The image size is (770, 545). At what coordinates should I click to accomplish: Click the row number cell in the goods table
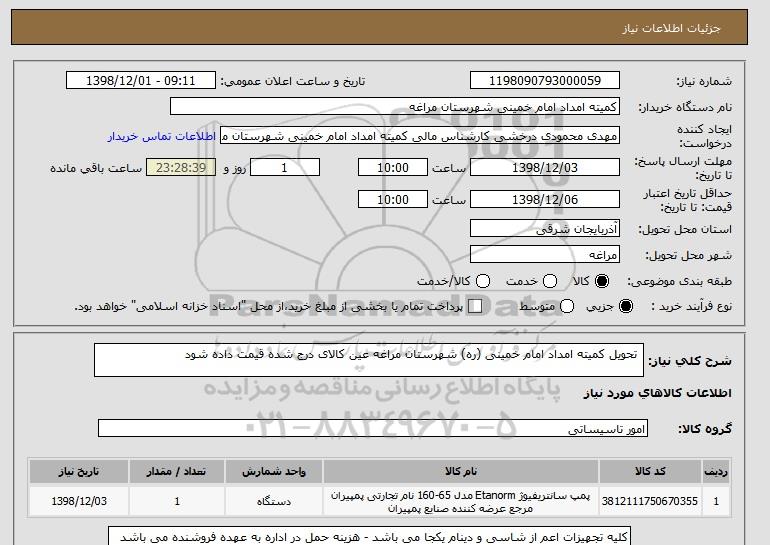pos(716,501)
